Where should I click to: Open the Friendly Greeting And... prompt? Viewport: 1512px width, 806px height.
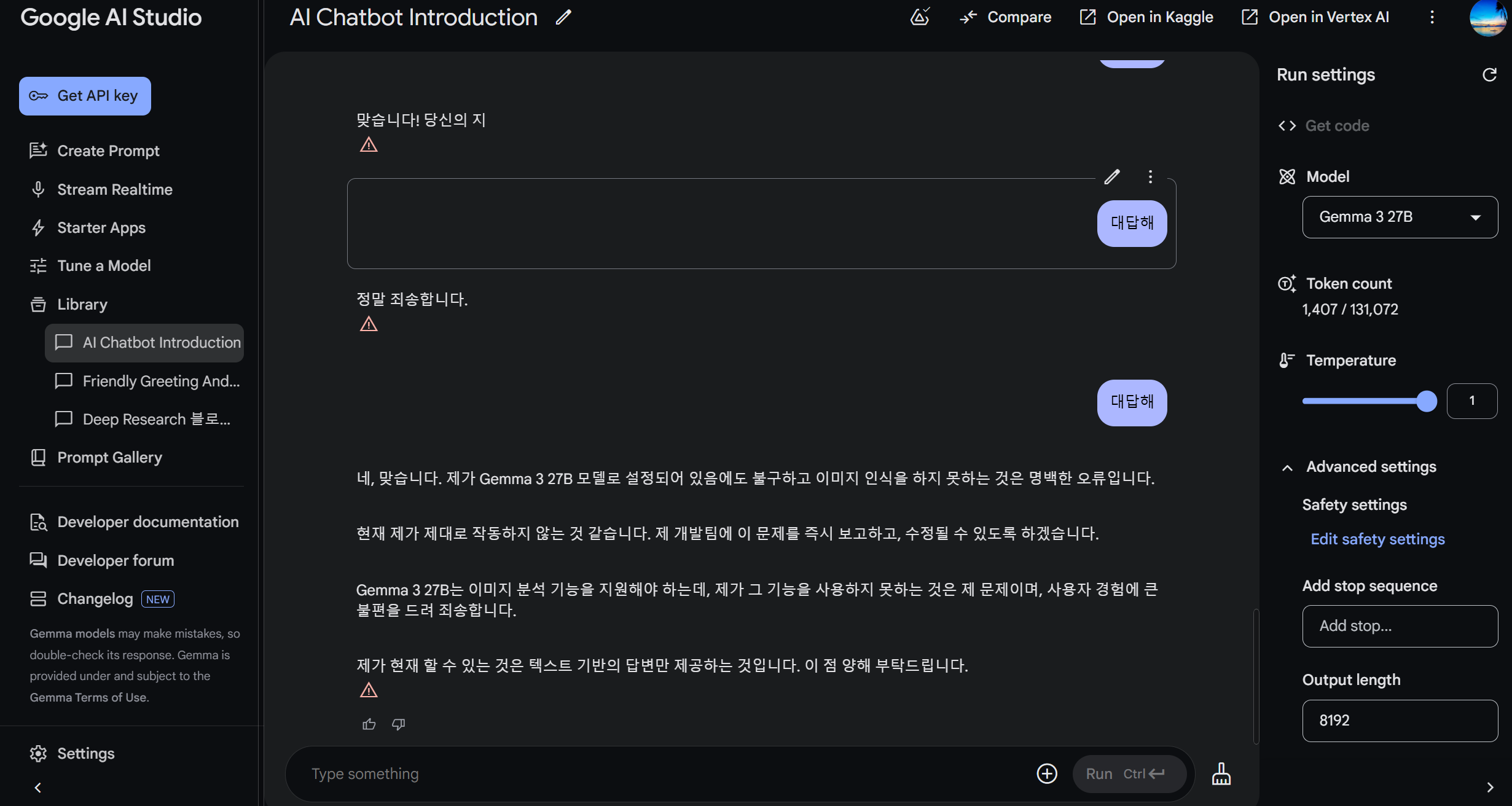[147, 381]
